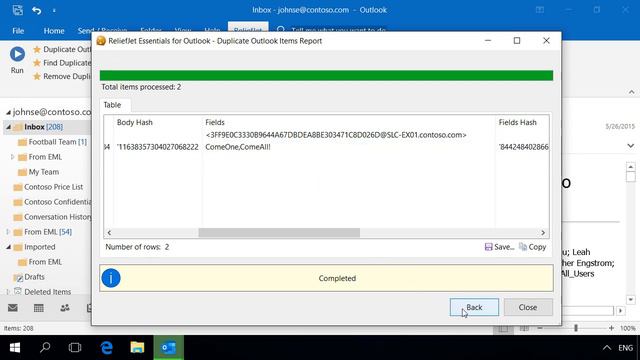The image size is (640, 360).
Task: Click the '11638357304027068222 Body Hash cell
Action: [158, 147]
